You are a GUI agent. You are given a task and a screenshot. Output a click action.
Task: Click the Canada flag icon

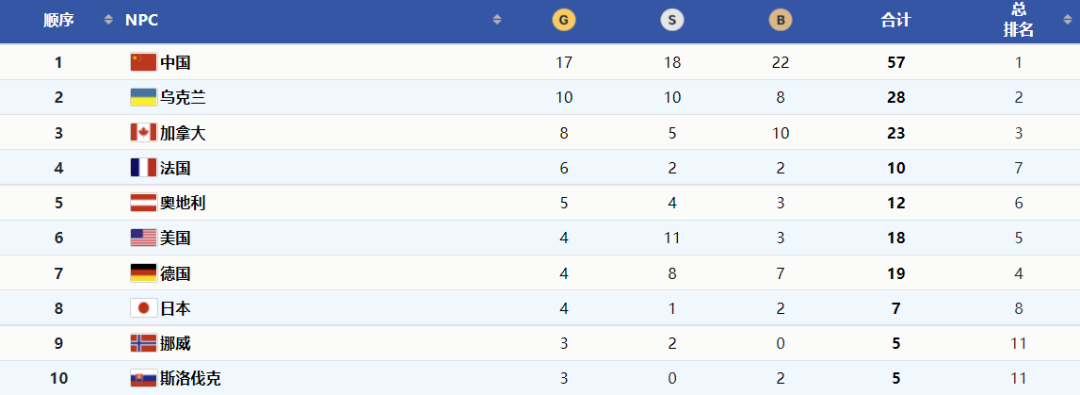[x=143, y=132]
